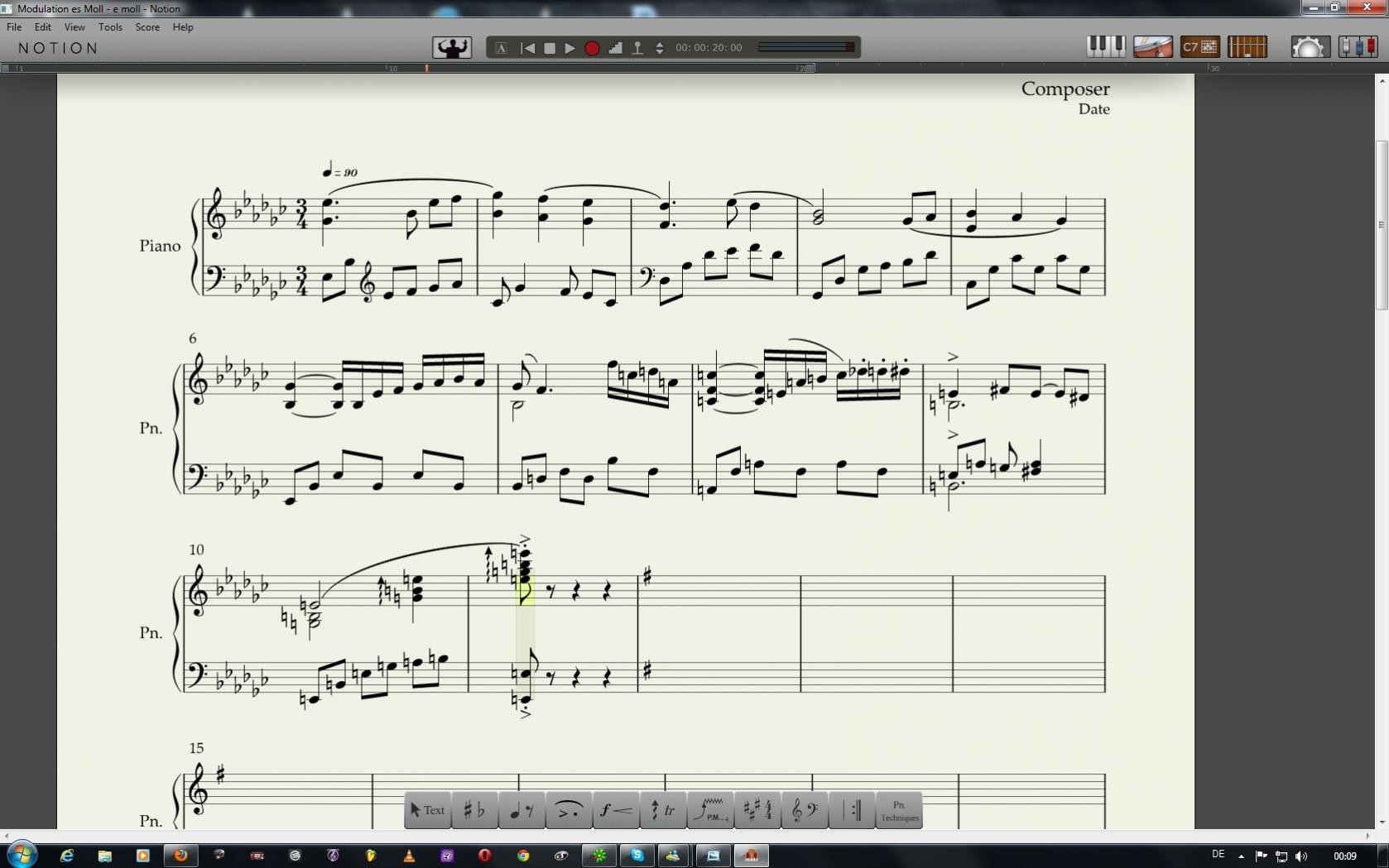Click the Composer text on score
The height and width of the screenshot is (868, 1389).
pos(1065,89)
